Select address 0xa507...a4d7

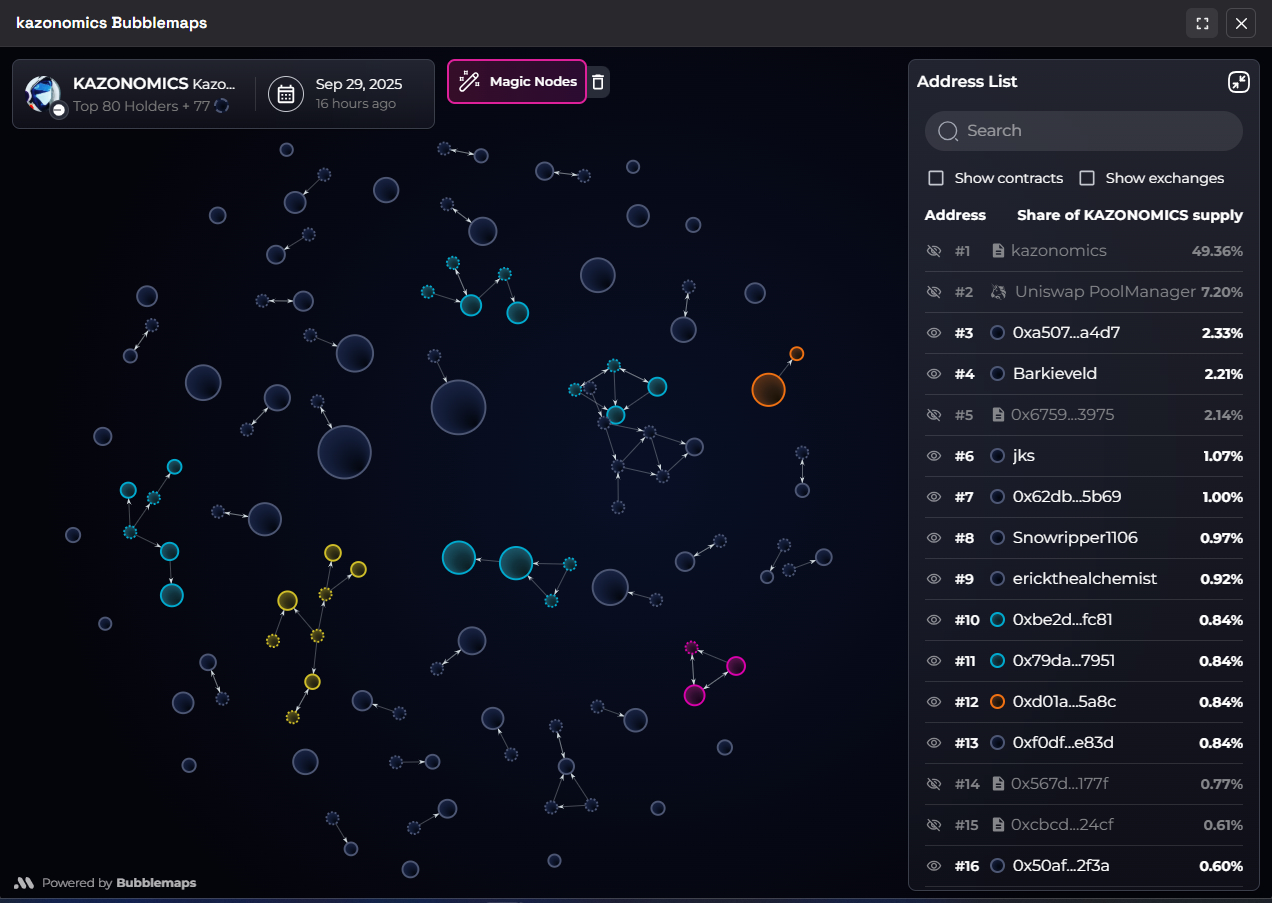1066,333
